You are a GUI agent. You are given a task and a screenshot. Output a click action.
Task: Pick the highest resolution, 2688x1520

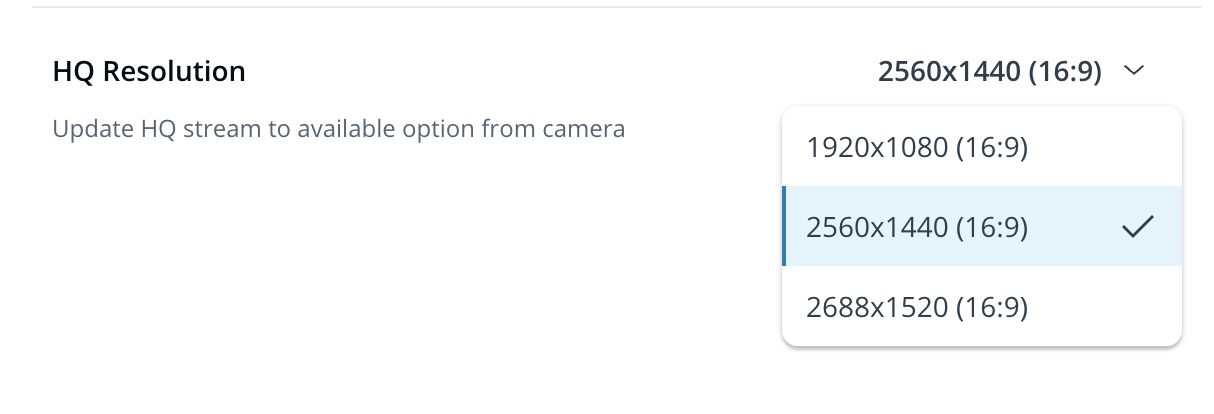[x=917, y=307]
